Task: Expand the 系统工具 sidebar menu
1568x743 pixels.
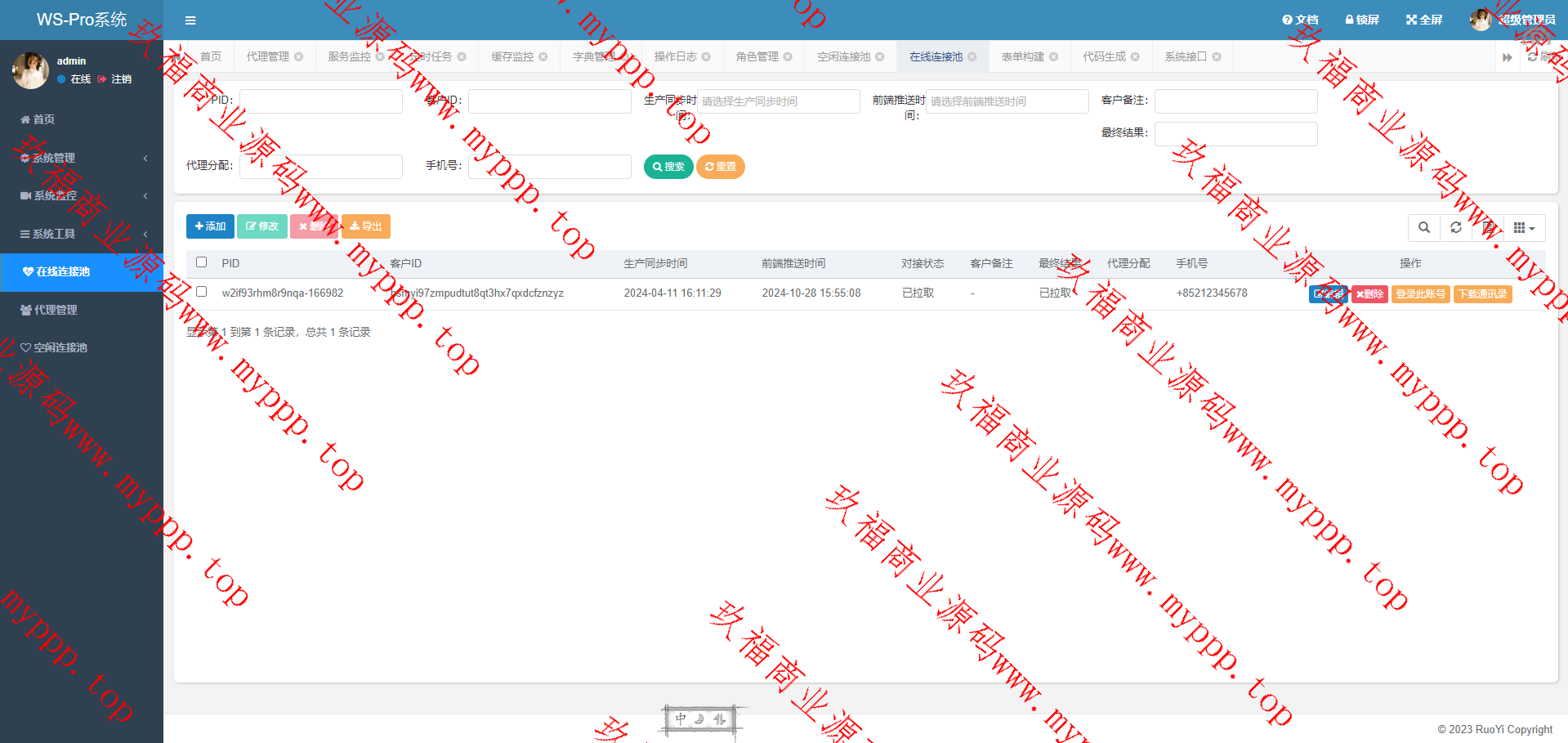Action: pos(82,234)
